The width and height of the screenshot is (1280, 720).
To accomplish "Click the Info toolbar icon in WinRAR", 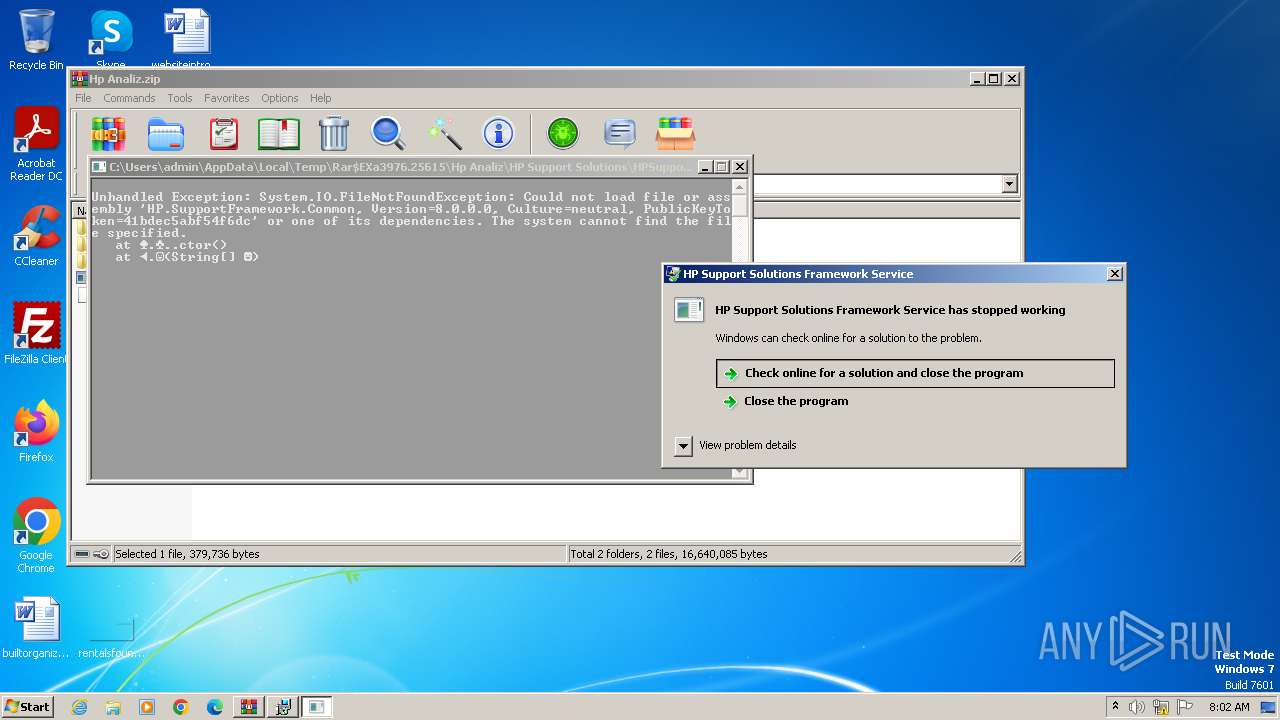I will click(498, 133).
